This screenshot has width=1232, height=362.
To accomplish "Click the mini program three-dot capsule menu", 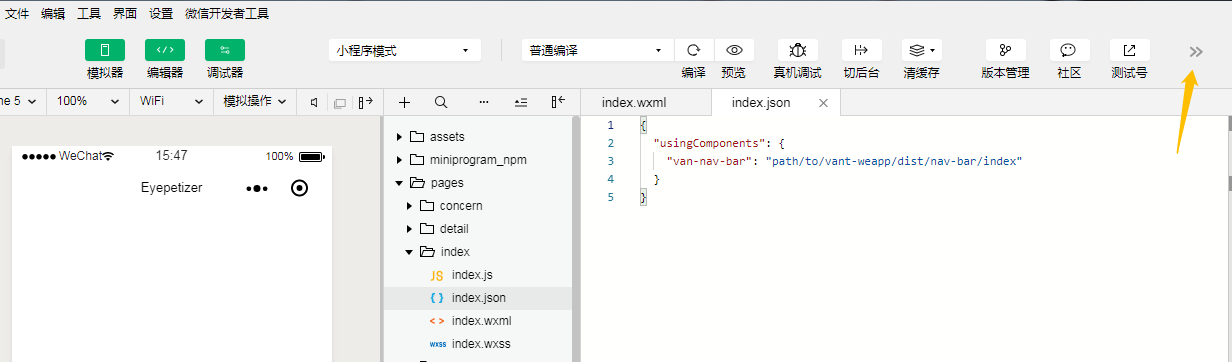I will [257, 188].
